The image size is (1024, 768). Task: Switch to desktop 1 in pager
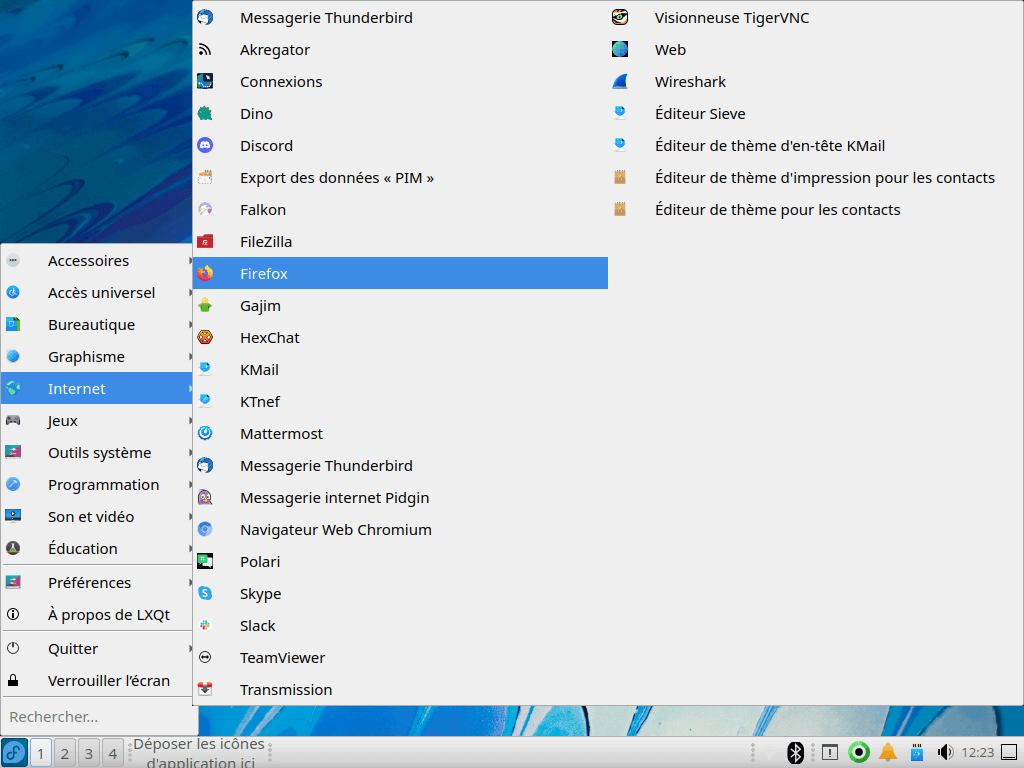point(40,753)
